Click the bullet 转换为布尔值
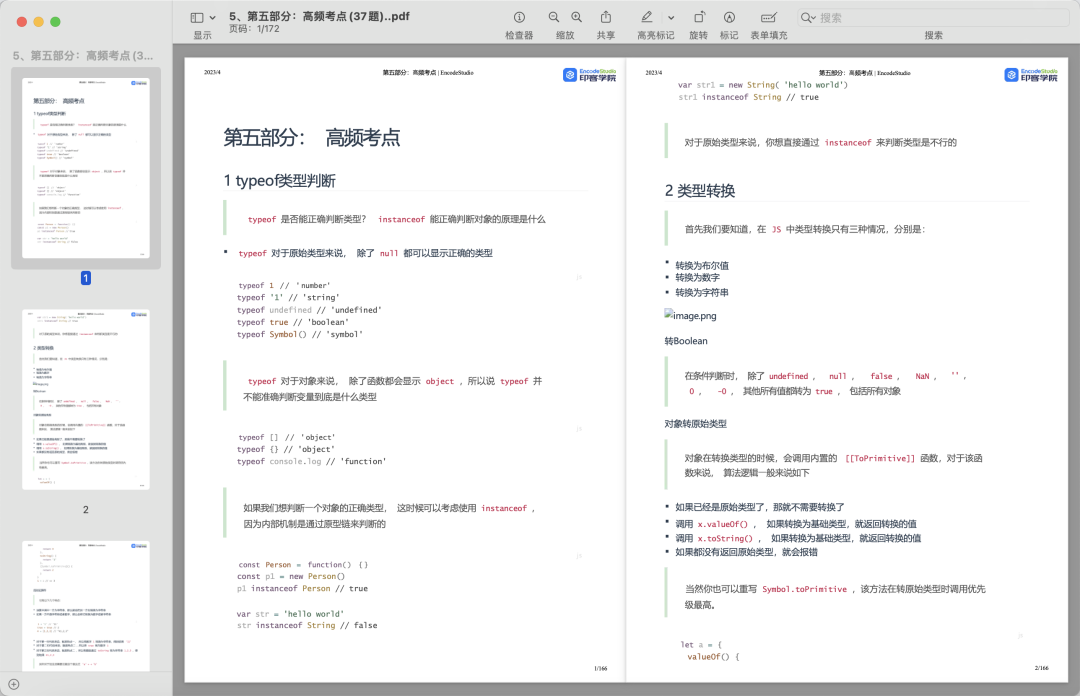The height and width of the screenshot is (696, 1080). [702, 265]
